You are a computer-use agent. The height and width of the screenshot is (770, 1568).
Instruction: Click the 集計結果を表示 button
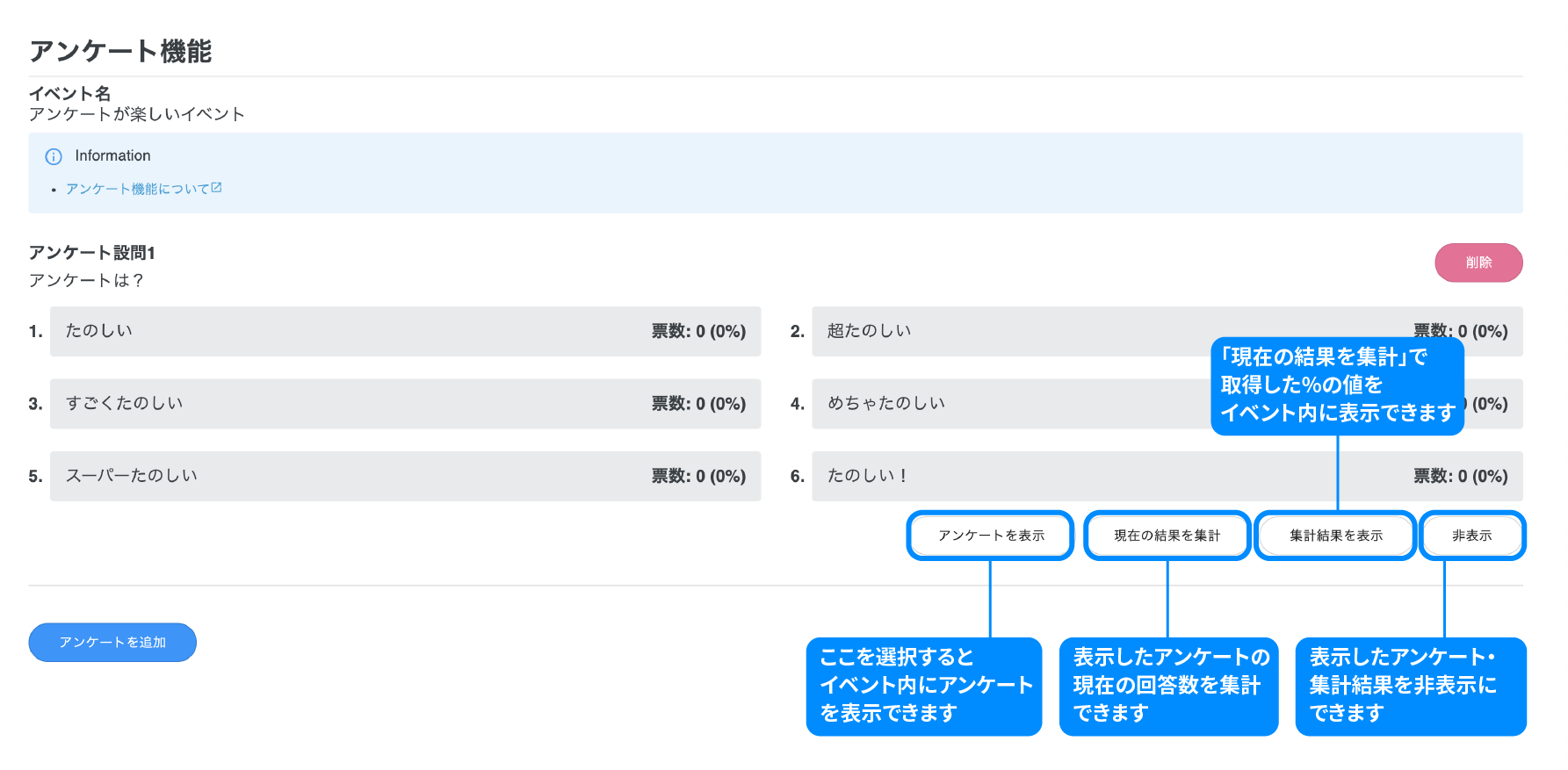tap(1335, 536)
